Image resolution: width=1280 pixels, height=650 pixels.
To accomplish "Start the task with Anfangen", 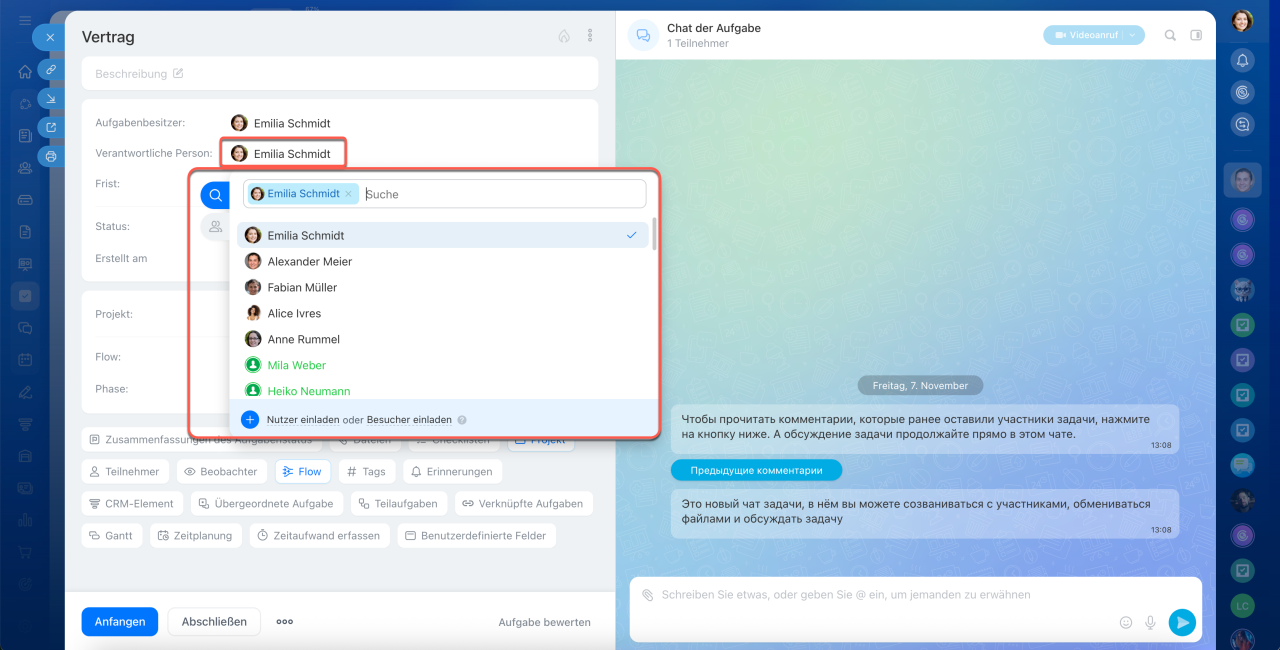I will point(120,621).
